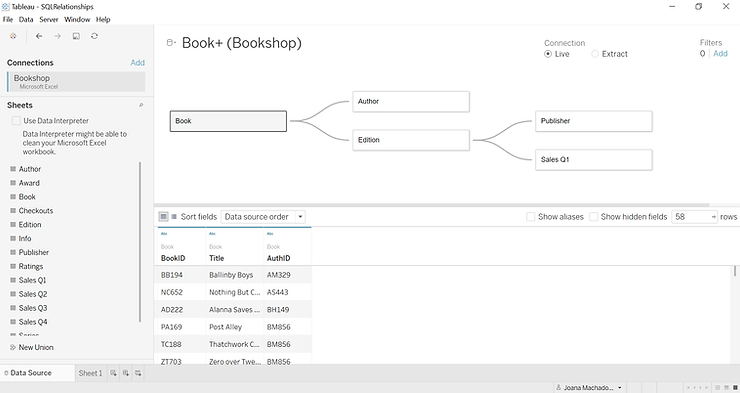This screenshot has width=740, height=393.
Task: Click the sheets list vertical scrollbar
Action: [x=140, y=242]
